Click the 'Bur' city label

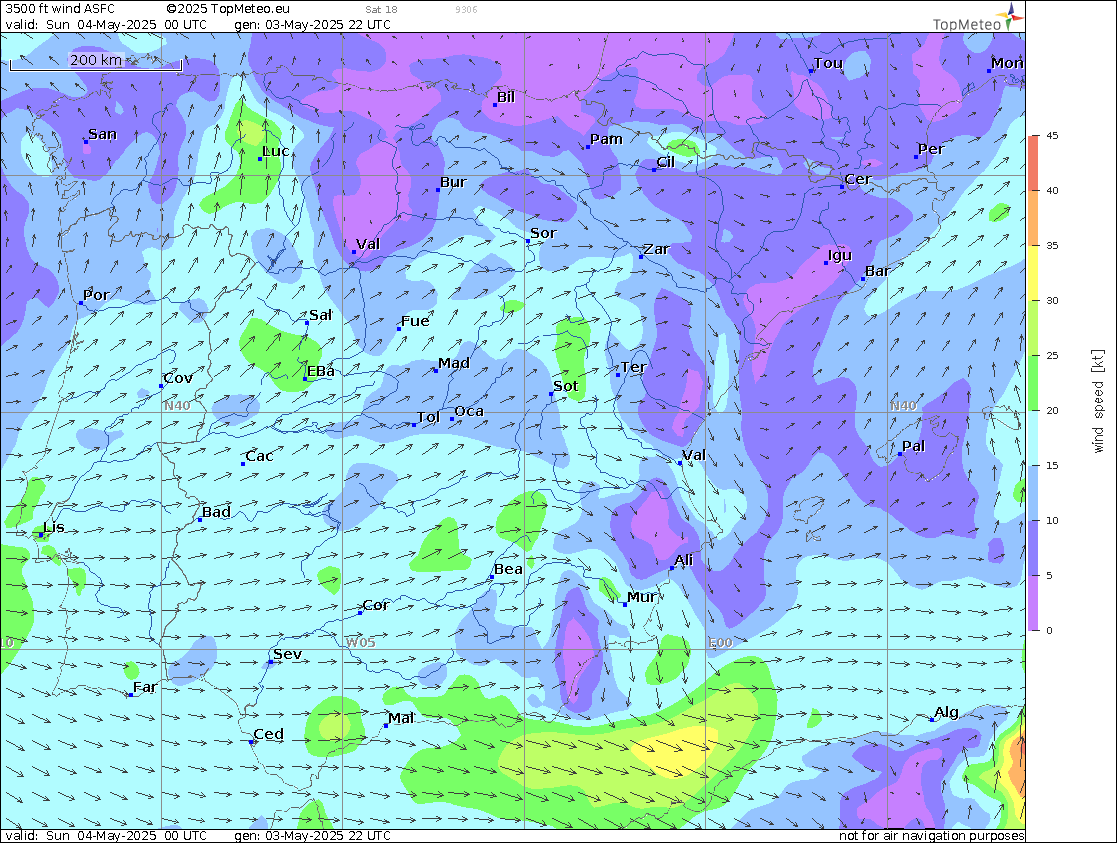point(453,182)
